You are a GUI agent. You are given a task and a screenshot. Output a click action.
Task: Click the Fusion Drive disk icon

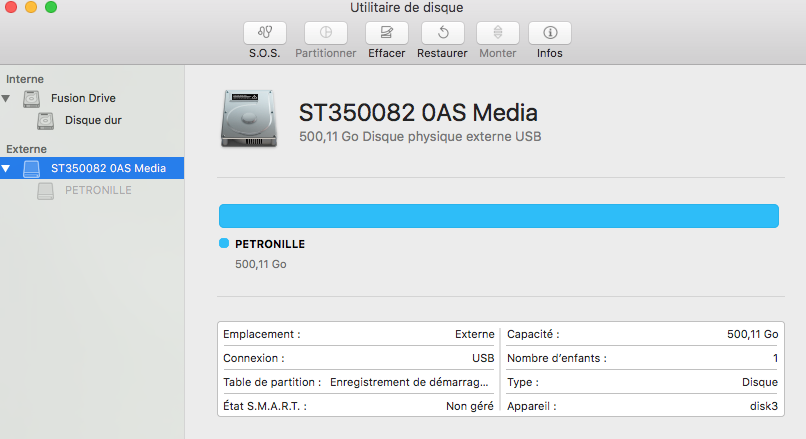point(32,99)
